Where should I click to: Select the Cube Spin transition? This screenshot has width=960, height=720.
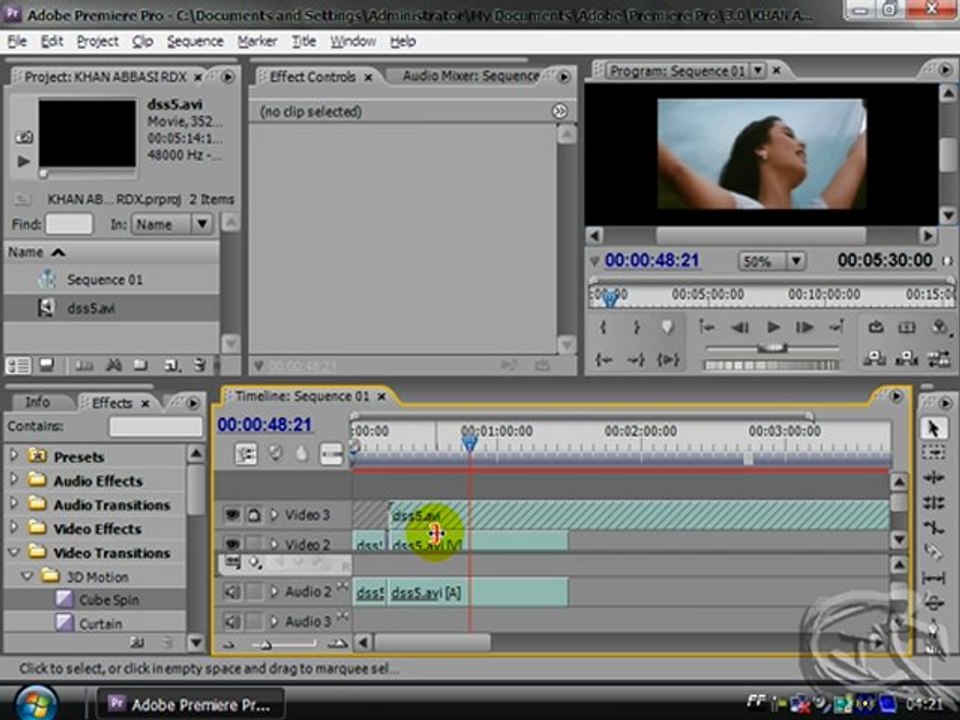pyautogui.click(x=108, y=600)
